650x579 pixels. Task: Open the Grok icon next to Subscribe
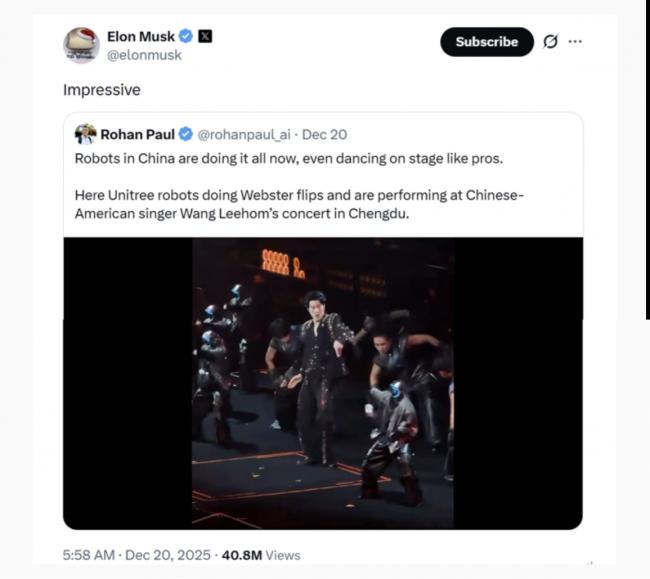point(550,42)
